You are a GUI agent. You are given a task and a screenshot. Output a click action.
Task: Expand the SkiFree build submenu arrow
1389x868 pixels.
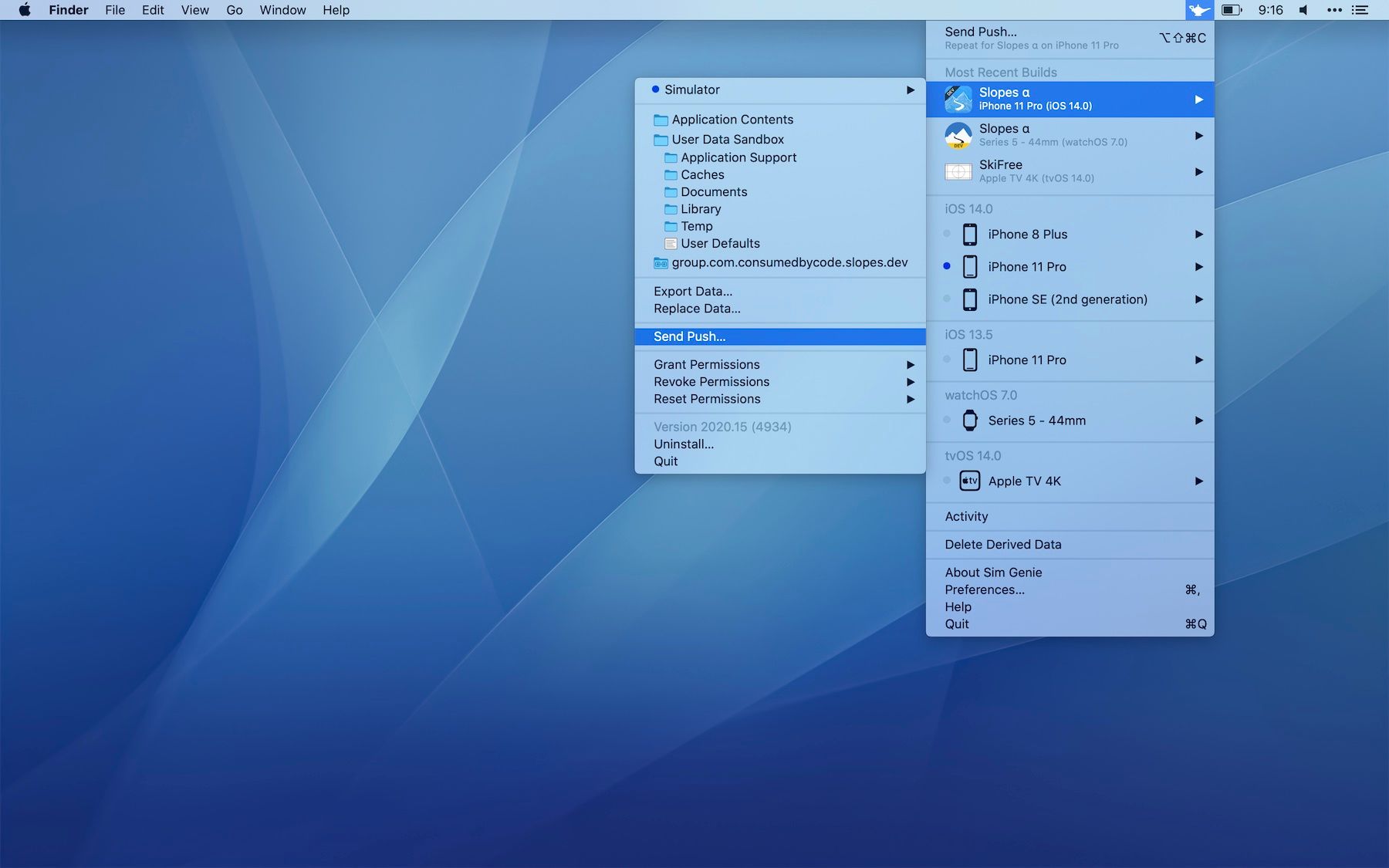coord(1198,172)
